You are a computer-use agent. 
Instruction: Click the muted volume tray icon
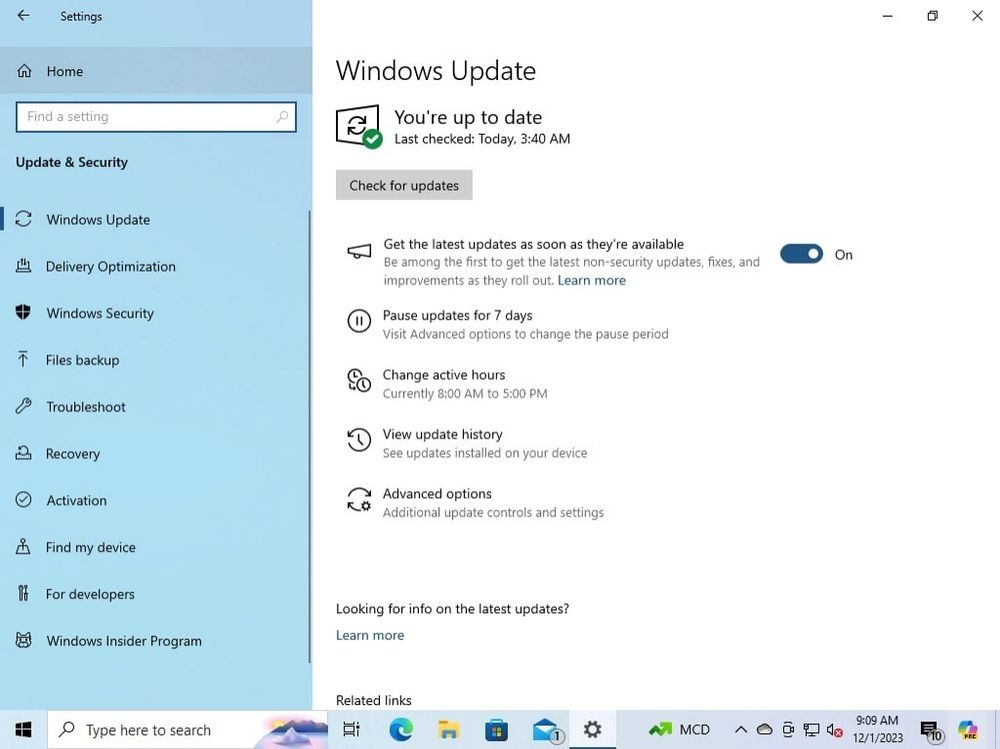[835, 729]
